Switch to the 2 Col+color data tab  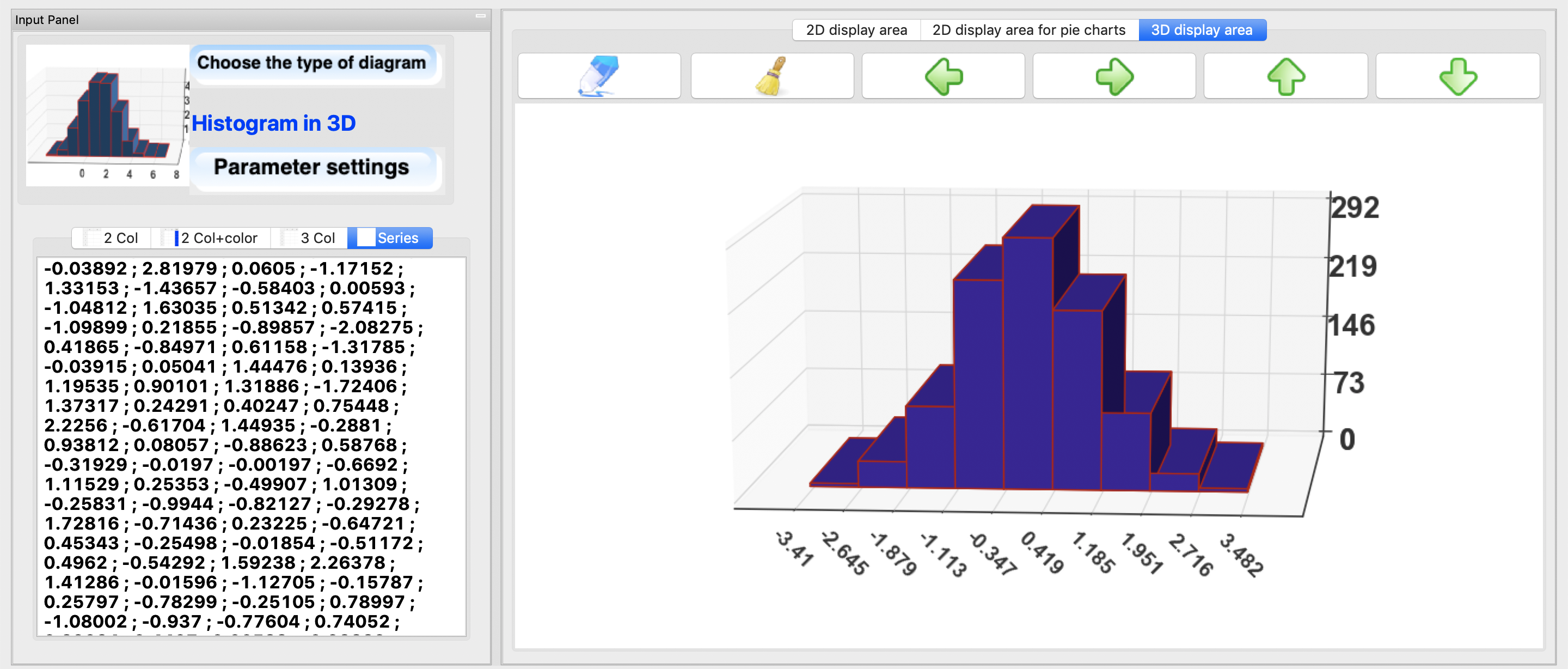211,238
